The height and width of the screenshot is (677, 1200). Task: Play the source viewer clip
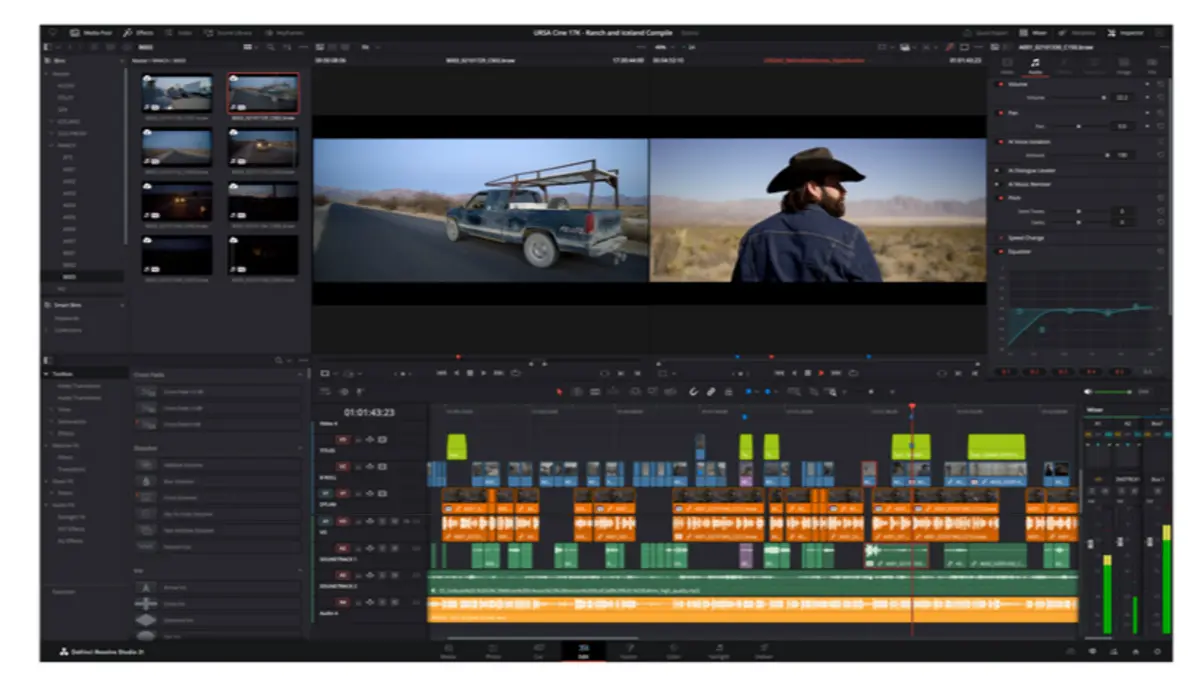pyautogui.click(x=485, y=372)
